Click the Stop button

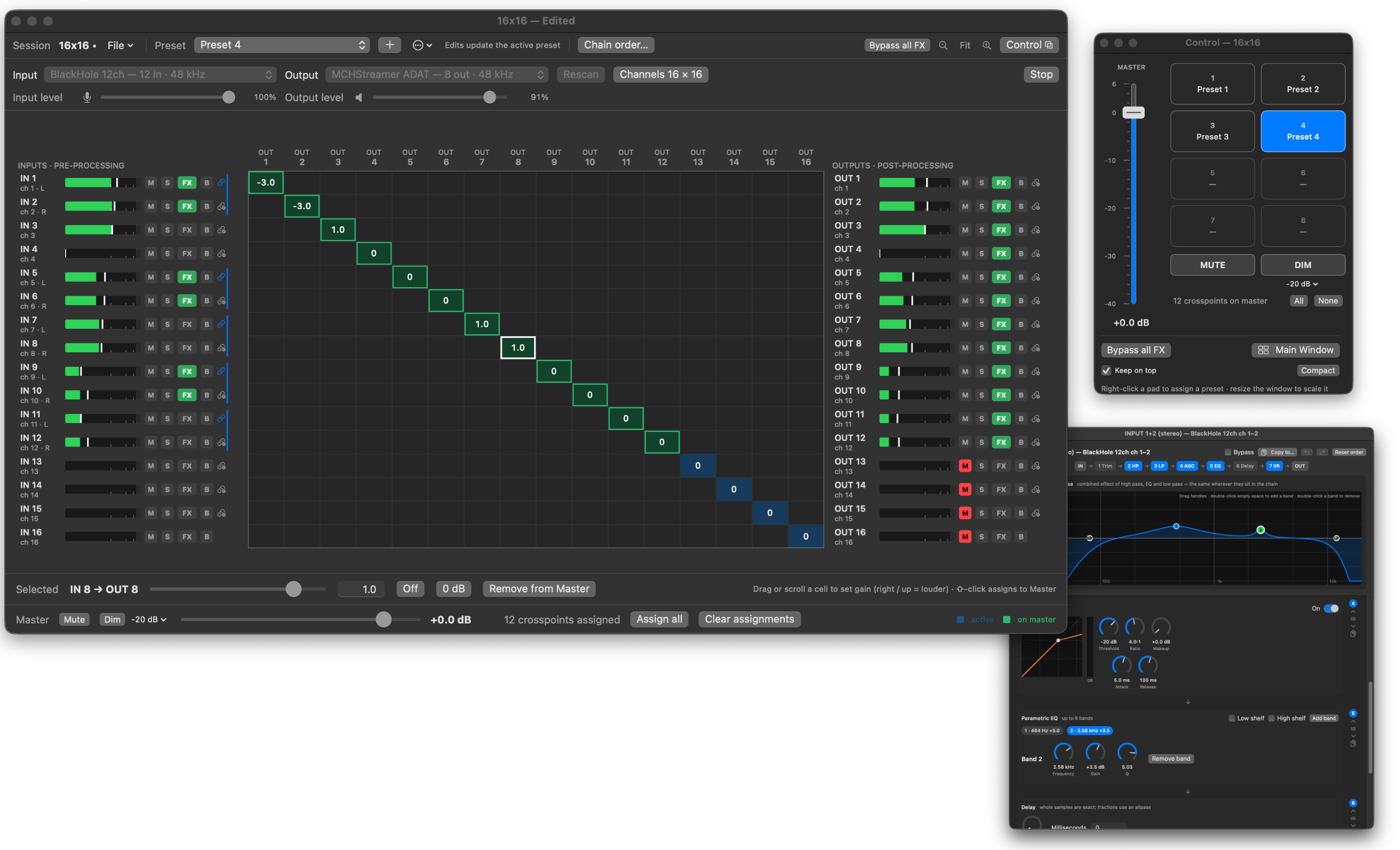tap(1041, 74)
